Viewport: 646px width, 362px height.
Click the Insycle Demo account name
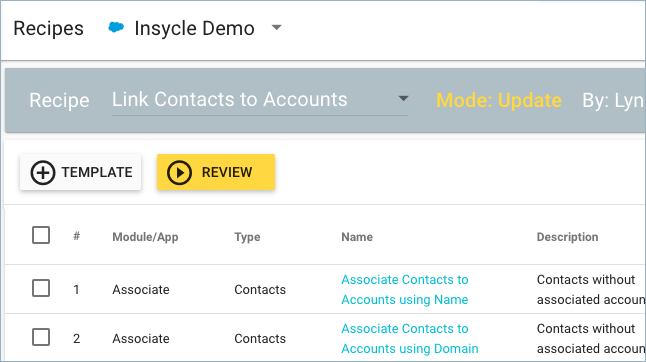[194, 28]
